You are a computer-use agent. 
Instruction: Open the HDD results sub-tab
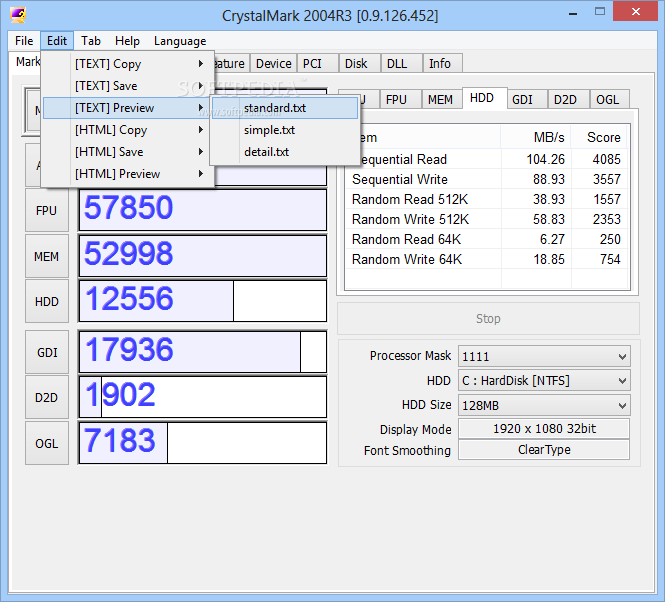484,98
